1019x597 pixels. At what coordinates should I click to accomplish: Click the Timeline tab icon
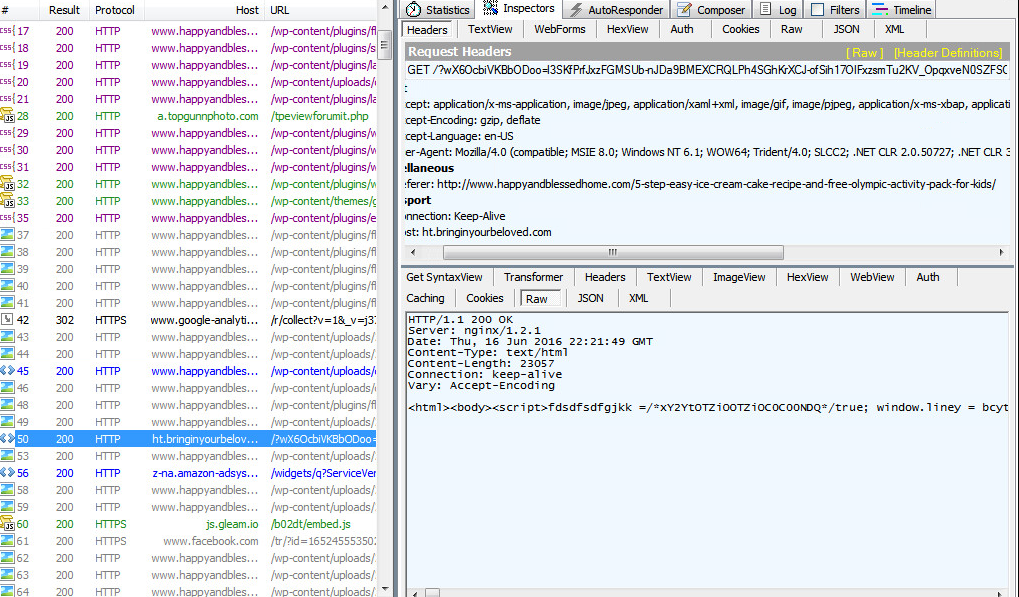point(879,10)
